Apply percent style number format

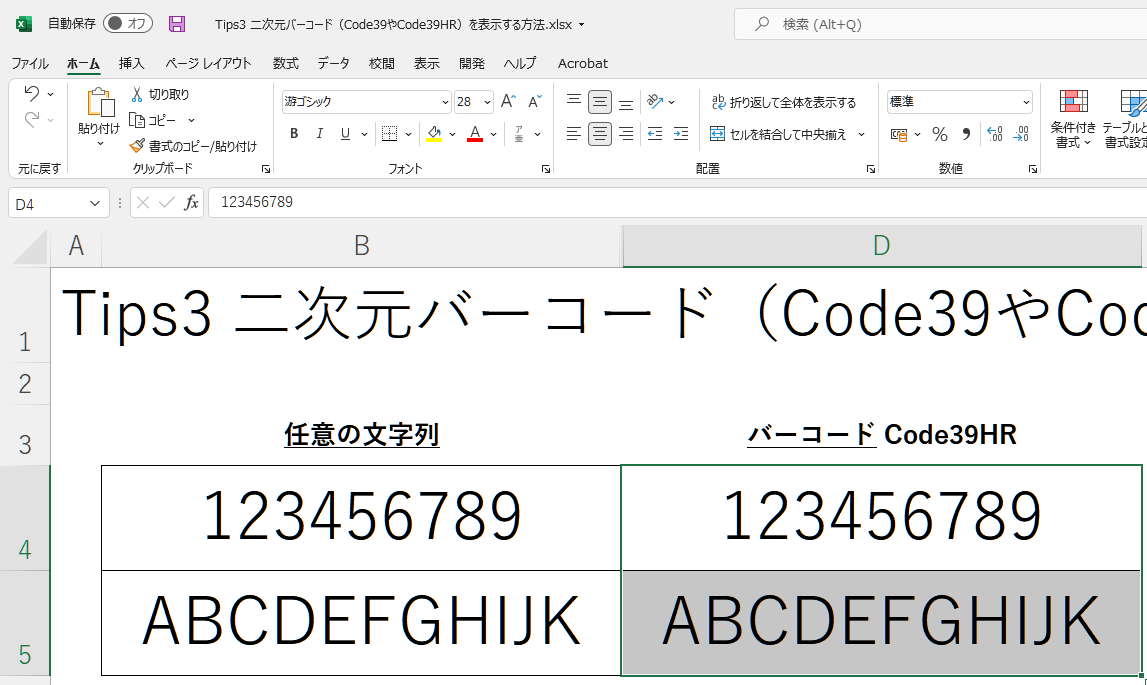click(x=939, y=134)
